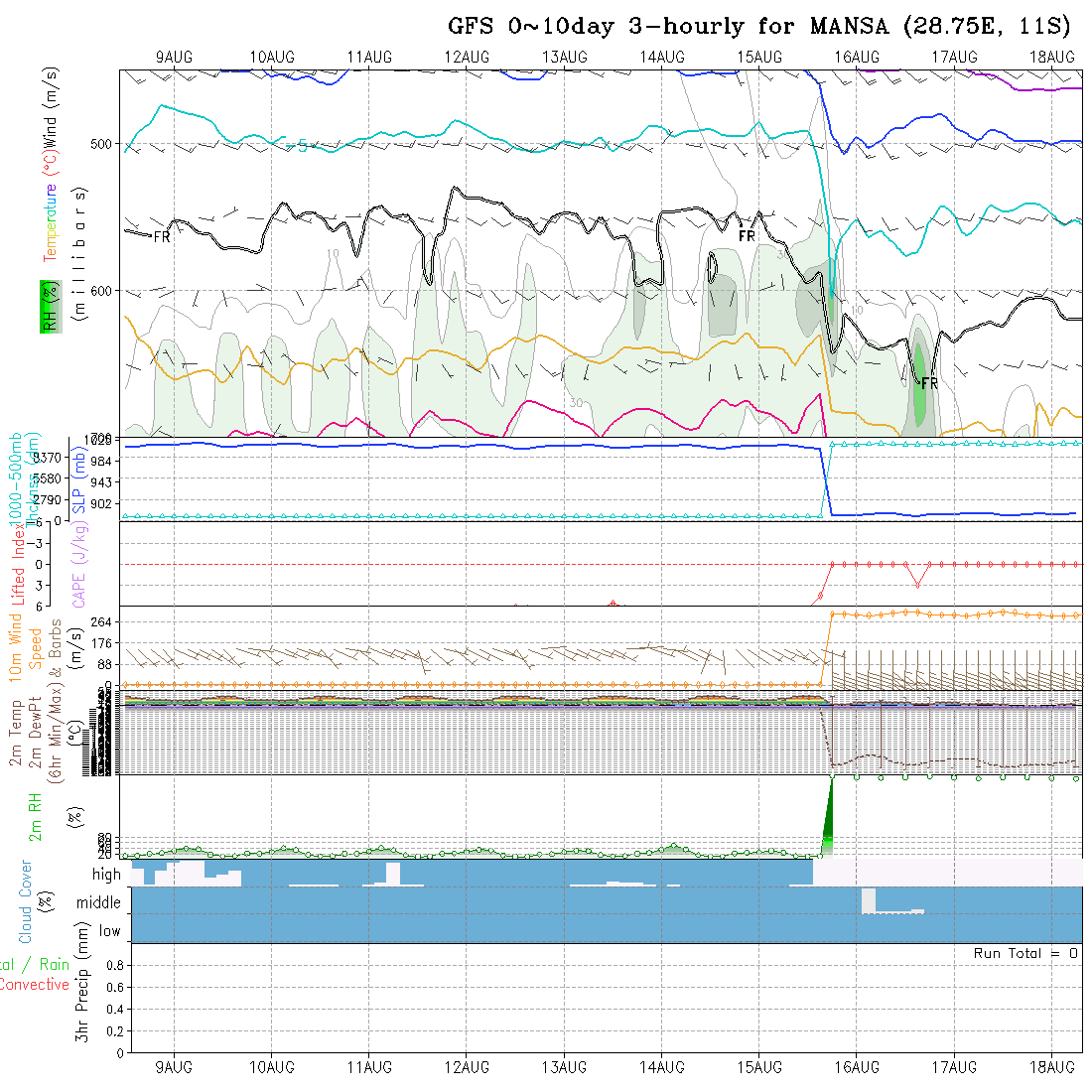Click the FR freezing-level marker near 9AUG
The width and height of the screenshot is (1092, 1092).
pos(162,237)
